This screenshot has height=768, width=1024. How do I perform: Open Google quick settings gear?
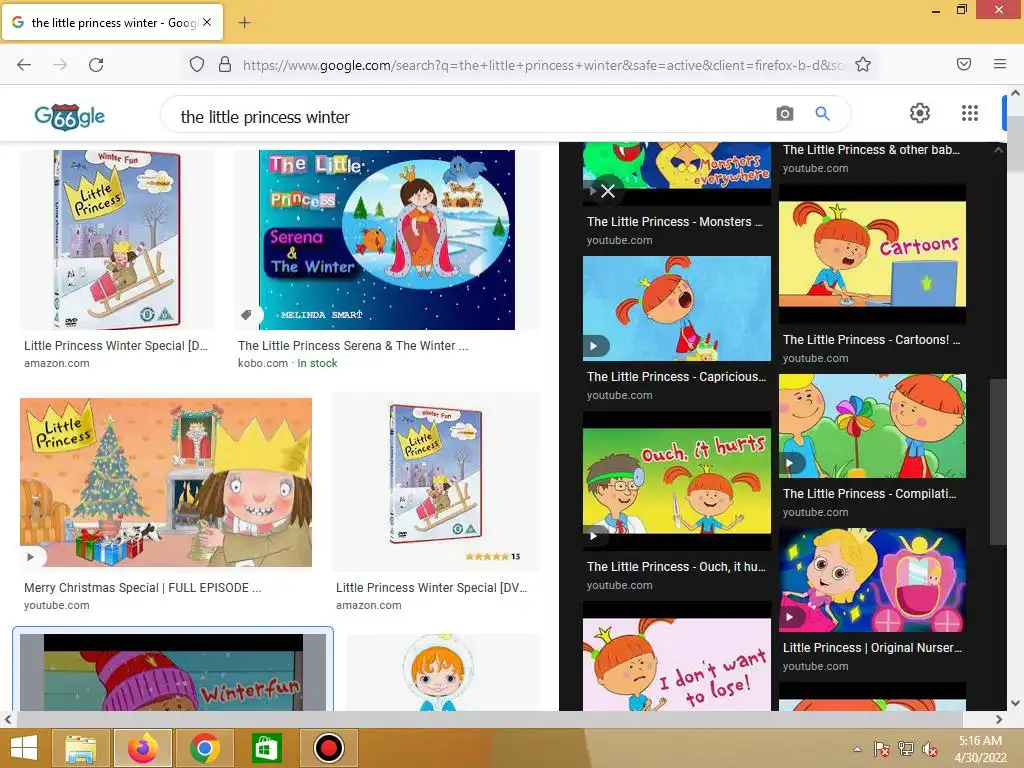920,113
